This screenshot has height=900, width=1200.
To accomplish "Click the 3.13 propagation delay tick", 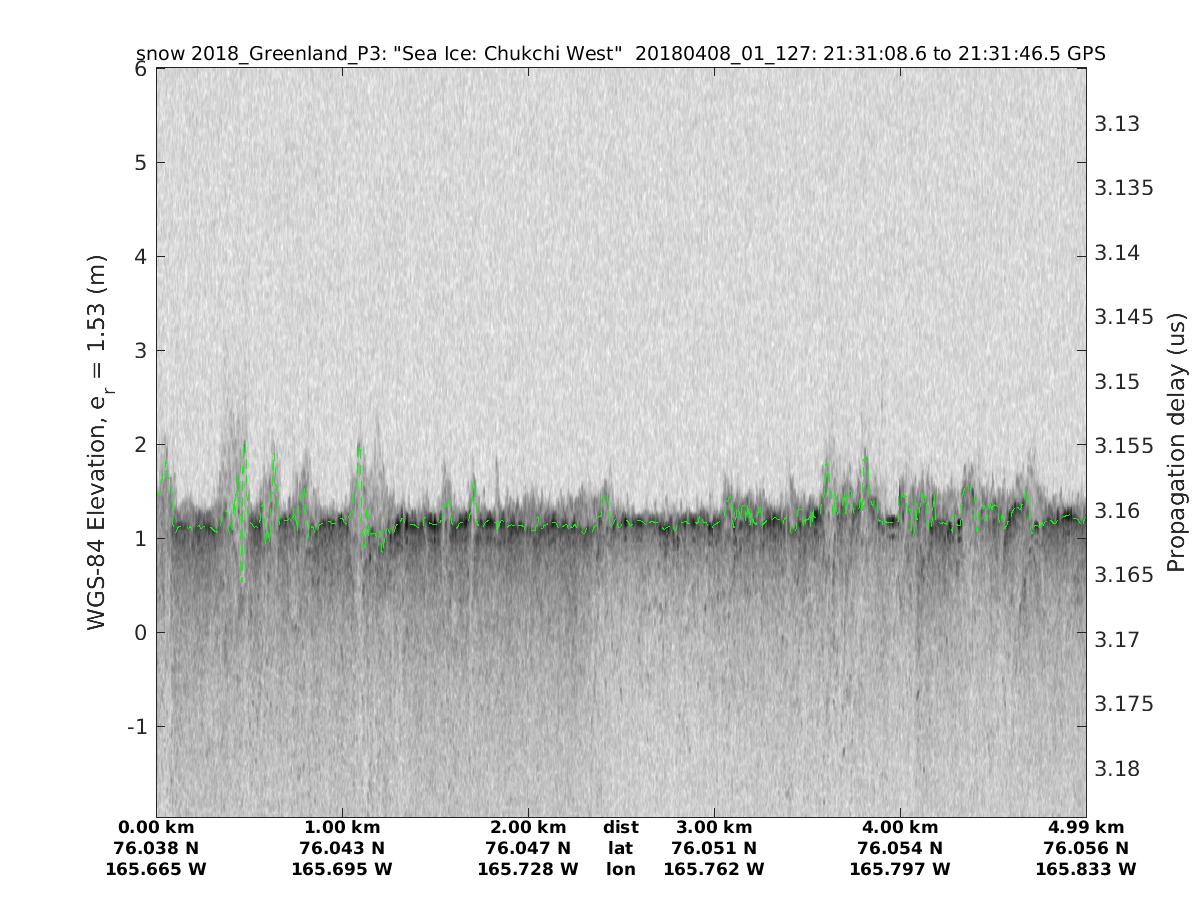I will tap(1118, 124).
